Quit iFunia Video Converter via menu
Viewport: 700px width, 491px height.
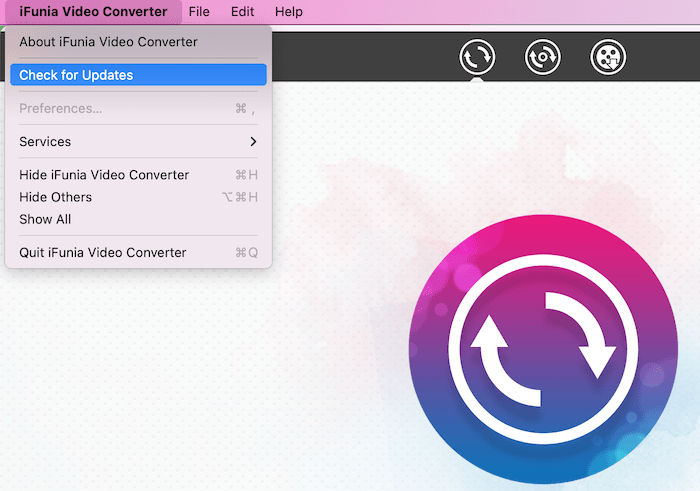tap(103, 252)
